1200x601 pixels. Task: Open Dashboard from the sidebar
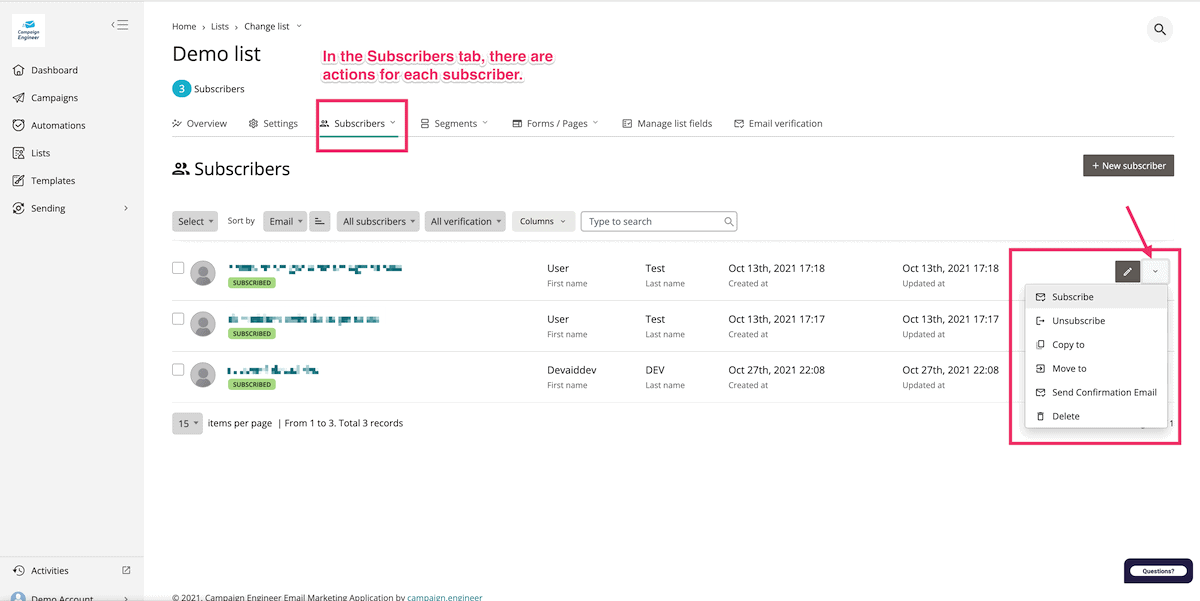click(x=54, y=70)
